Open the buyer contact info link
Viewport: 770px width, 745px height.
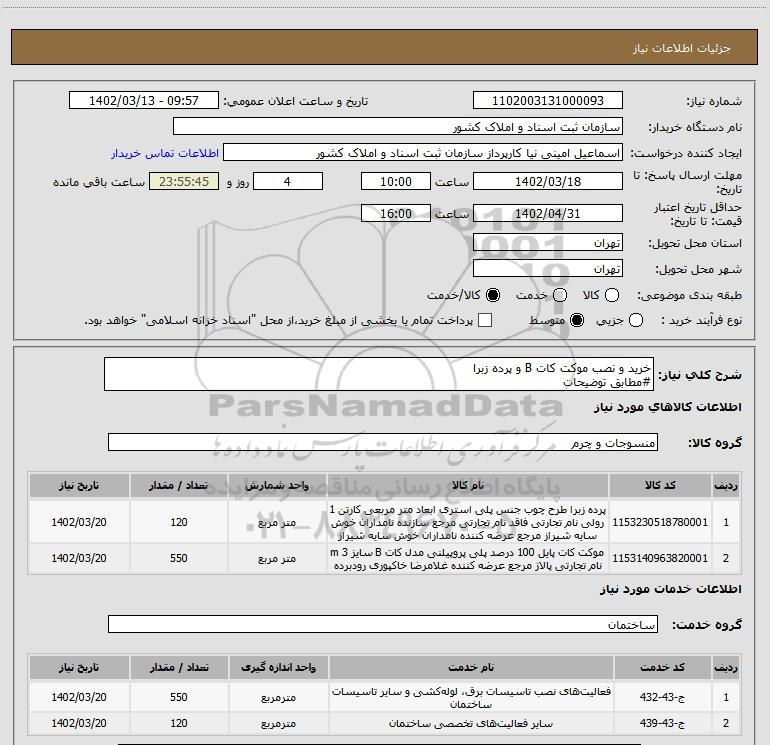pos(165,153)
